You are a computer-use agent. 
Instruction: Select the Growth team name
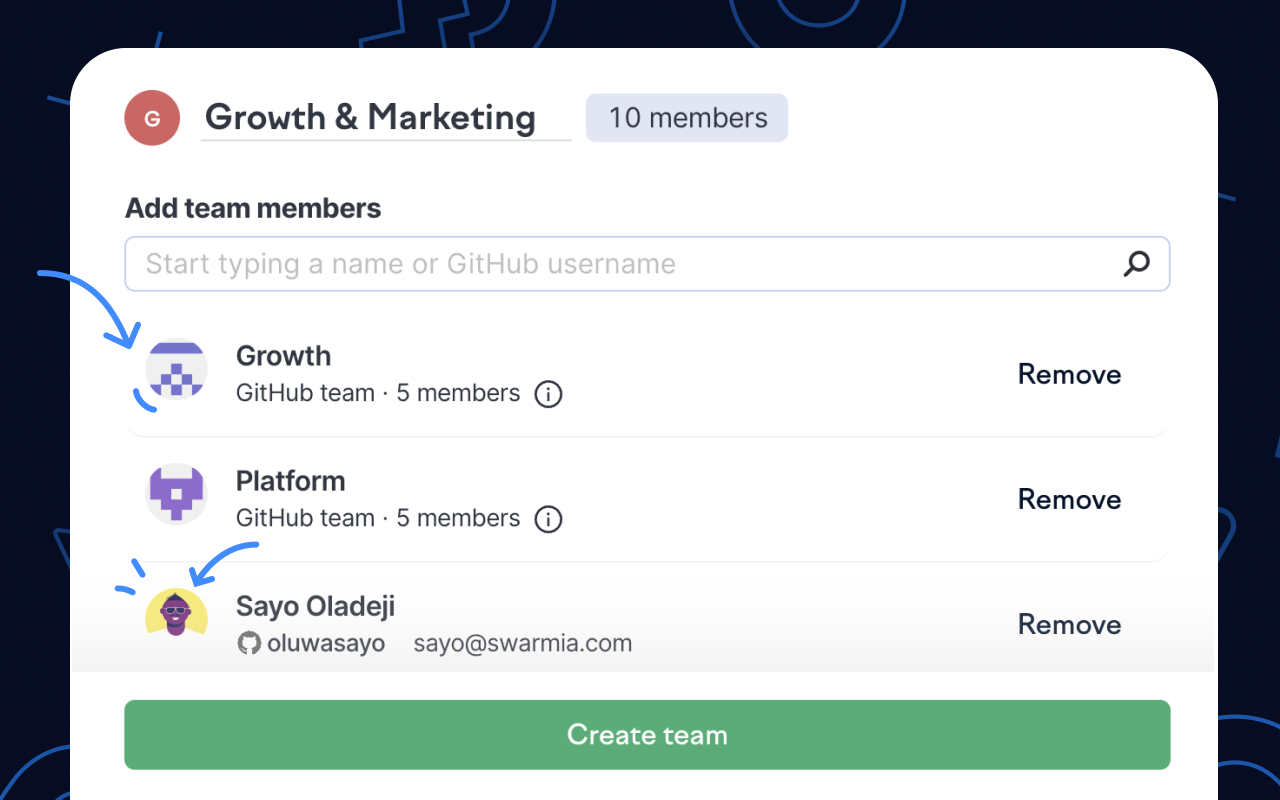click(x=283, y=356)
